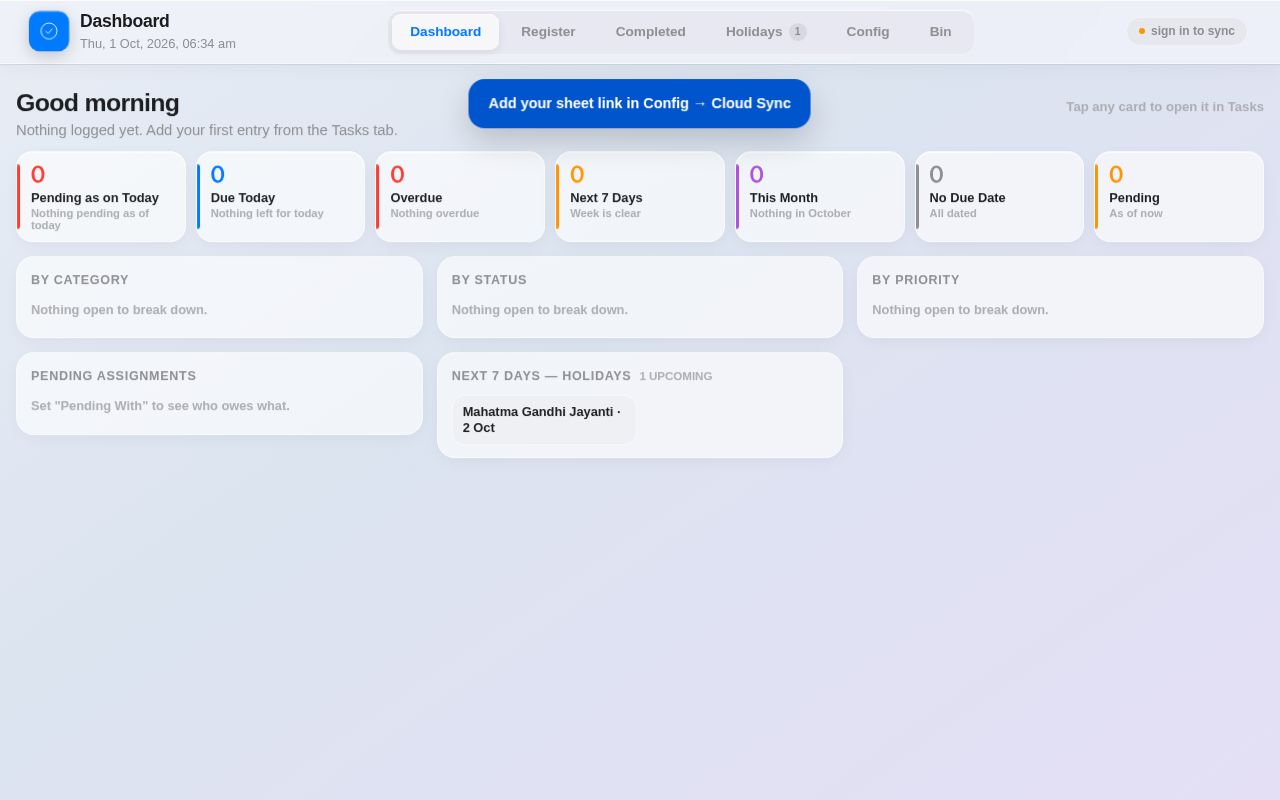Click the sign in to sync button
The width and height of the screenshot is (1280, 800).
pos(1187,31)
